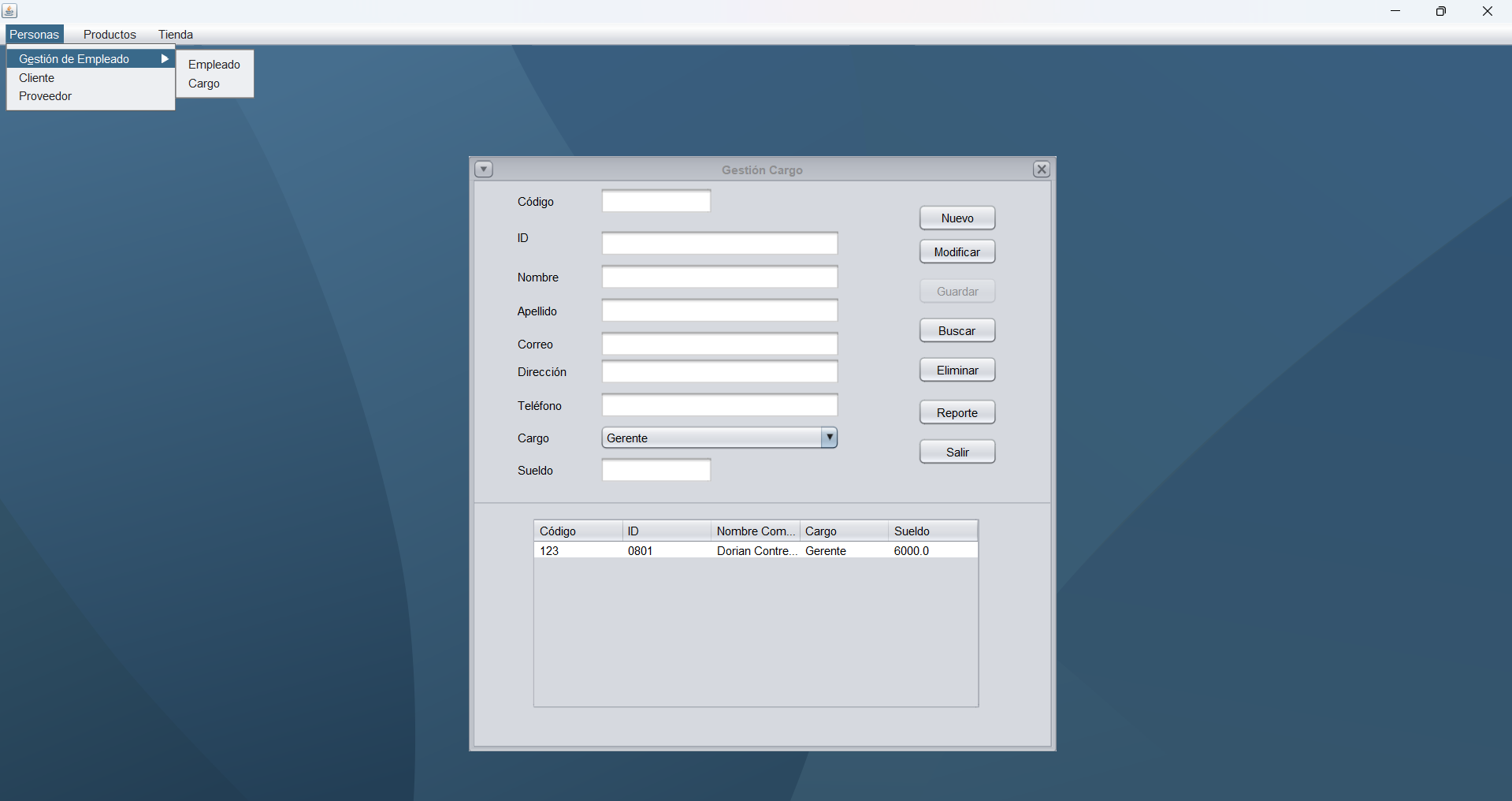The image size is (1512, 801).
Task: Select the 6000.0 salary cell
Action: coord(933,551)
